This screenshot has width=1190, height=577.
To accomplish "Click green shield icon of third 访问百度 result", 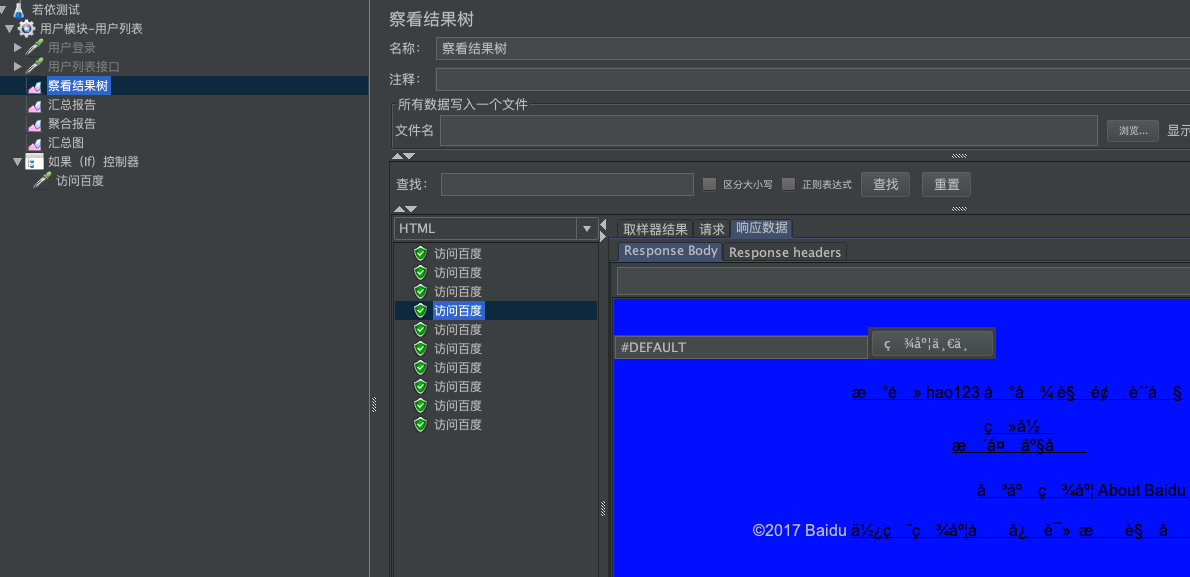I will click(420, 292).
